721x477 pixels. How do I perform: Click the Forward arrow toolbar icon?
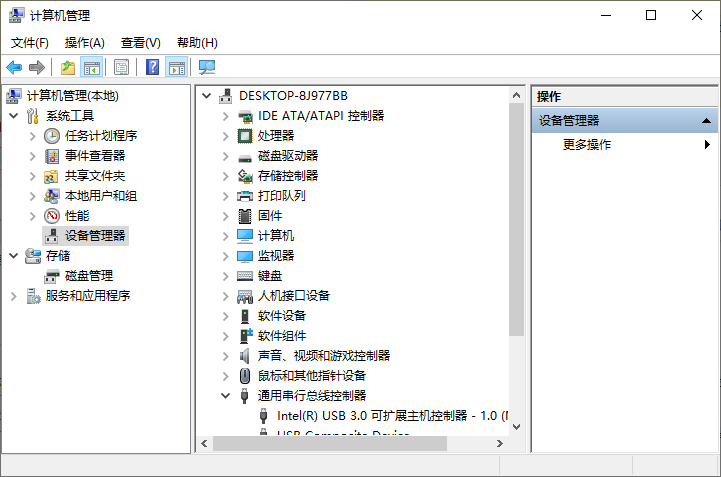pyautogui.click(x=37, y=68)
